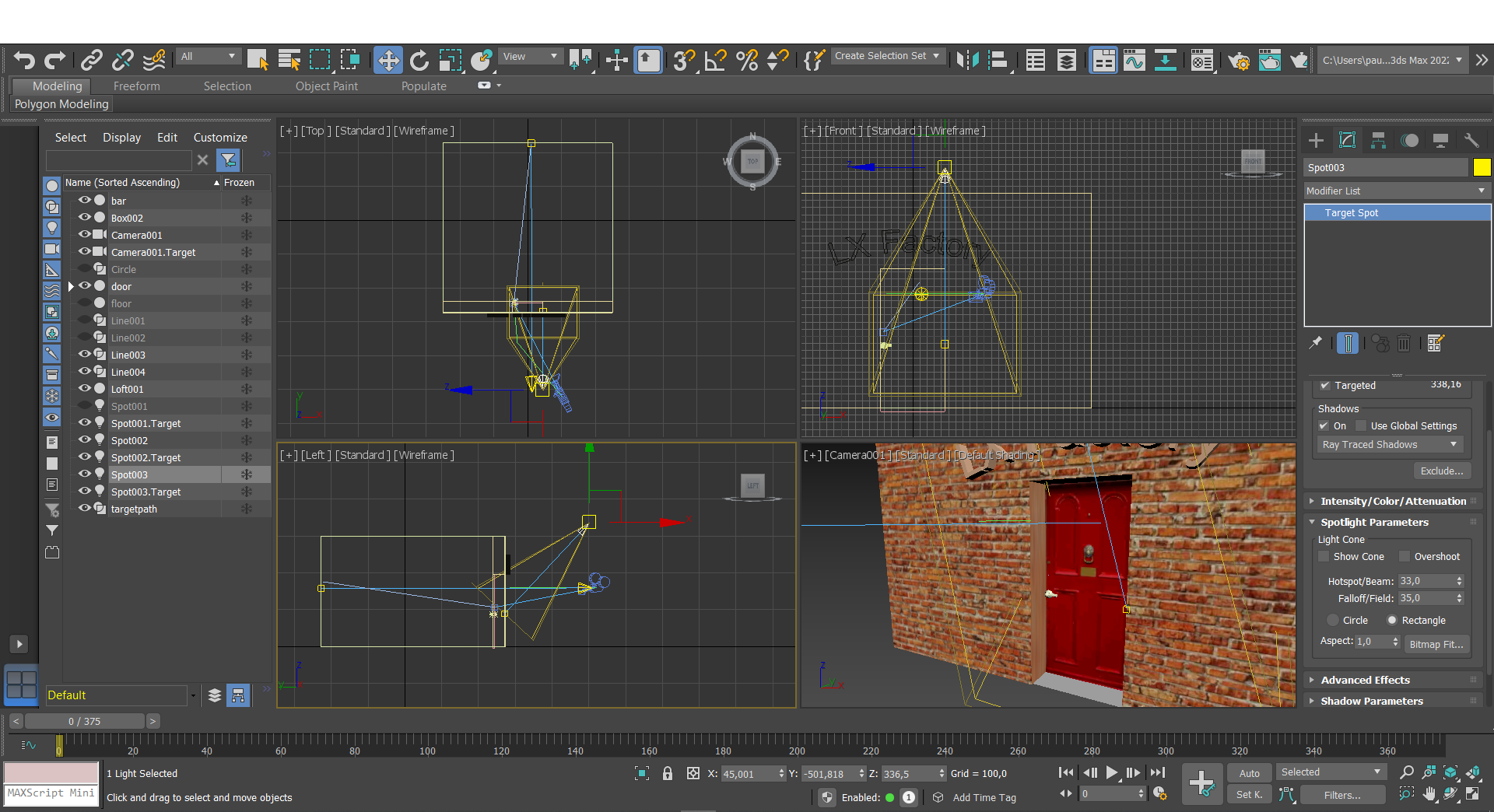
Task: Click the Set Keys big plus button
Action: click(x=1201, y=783)
